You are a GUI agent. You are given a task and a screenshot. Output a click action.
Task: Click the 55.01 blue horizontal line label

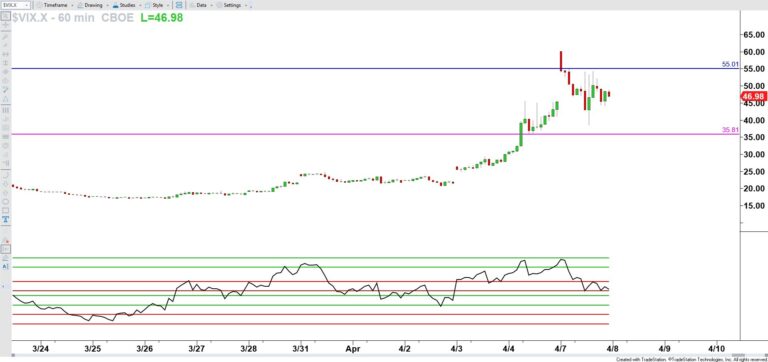[x=730, y=64]
